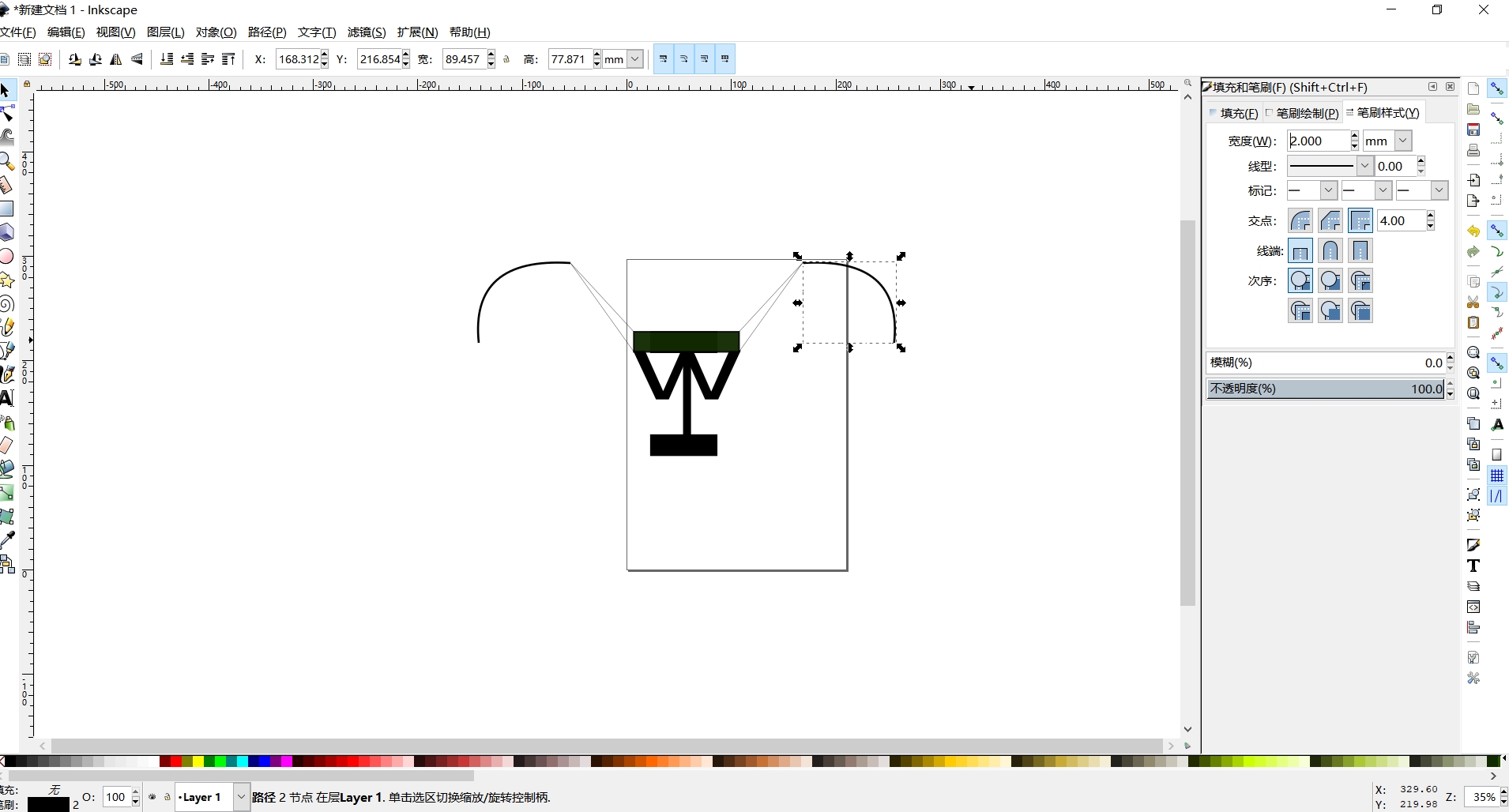Open stroke width unit dropdown
Screen dimensions: 1509x812
point(1403,141)
